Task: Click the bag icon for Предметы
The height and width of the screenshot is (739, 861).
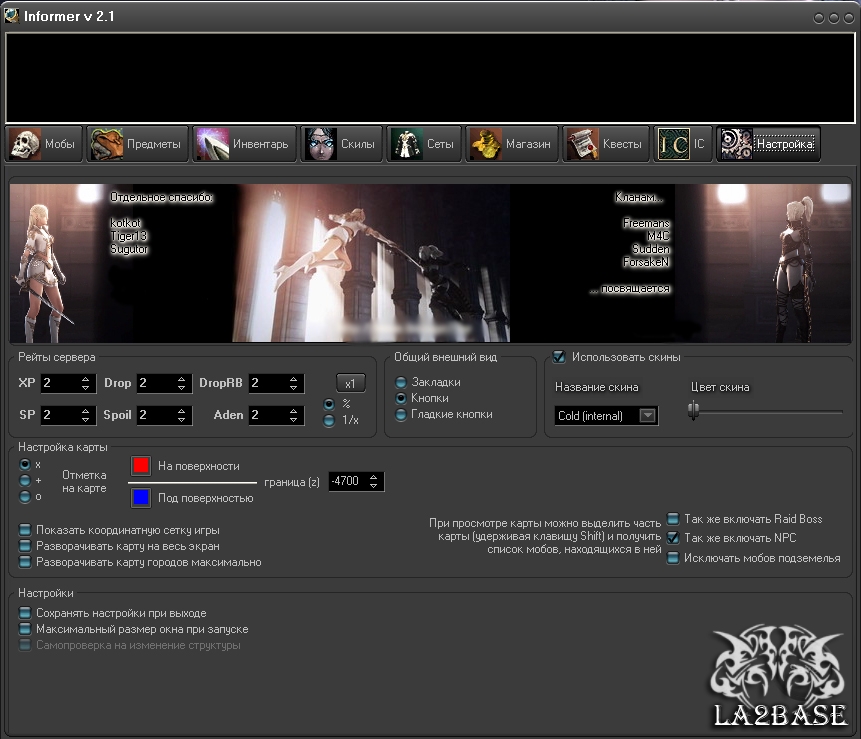Action: pos(107,144)
